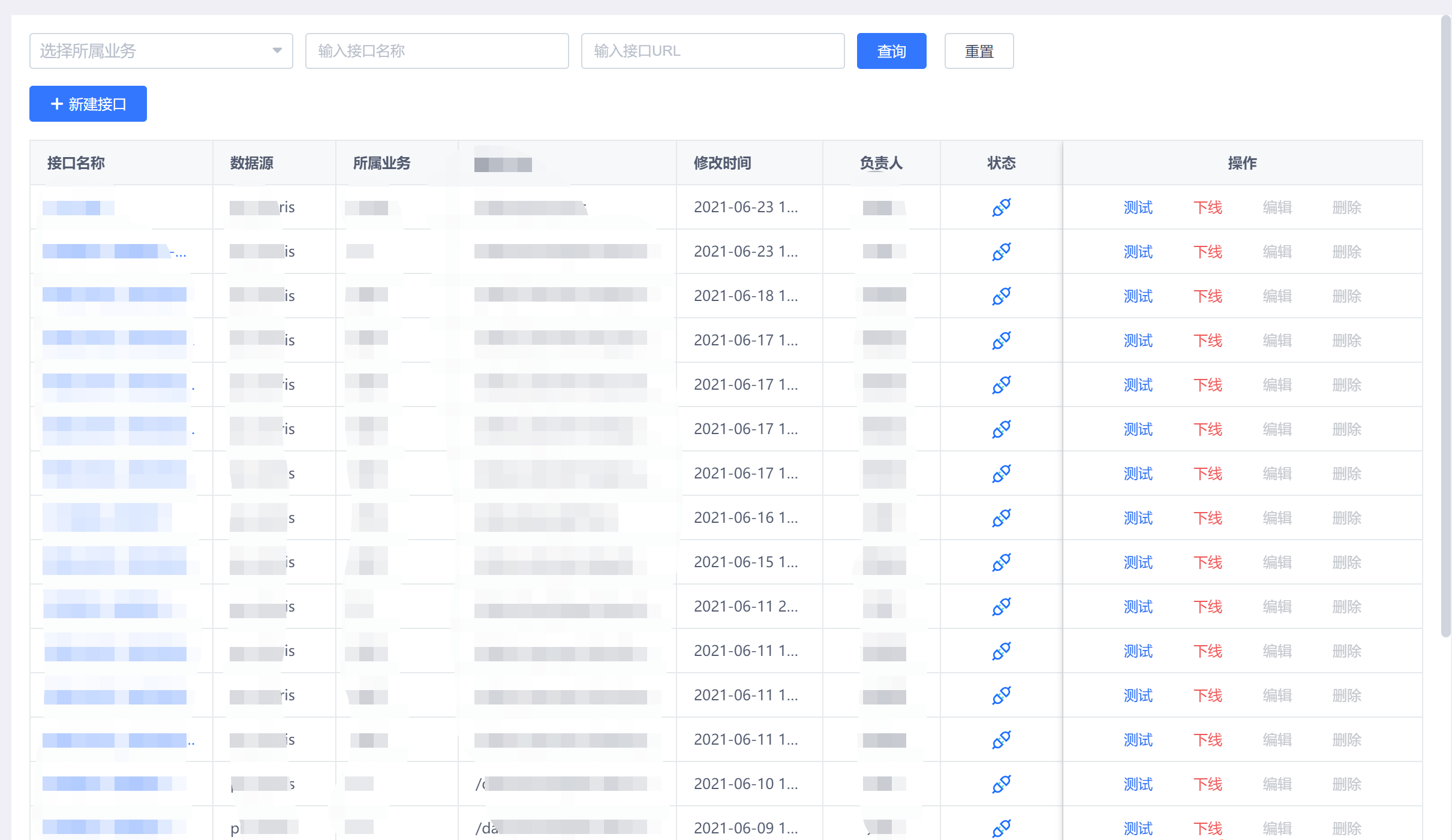Click the 下线 link on the 2021-06-18 row
Viewport: 1452px width, 840px height.
click(1207, 296)
